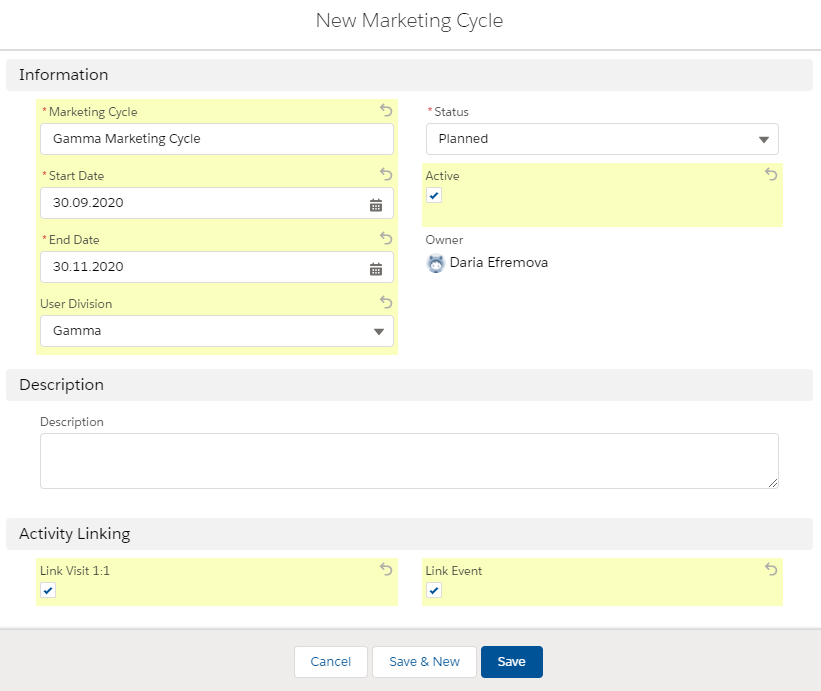Viewport: 821px width, 691px height.
Task: Click the revert icon above the Active checkbox
Action: click(771, 174)
